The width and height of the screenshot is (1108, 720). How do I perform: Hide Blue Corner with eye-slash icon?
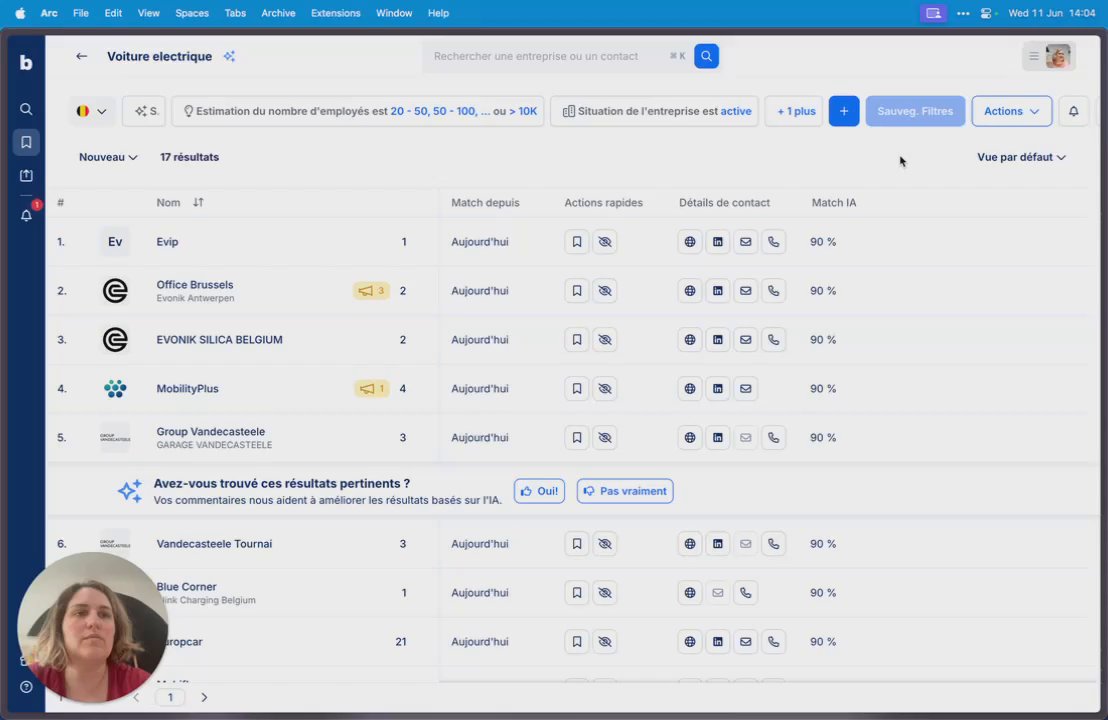click(x=605, y=593)
